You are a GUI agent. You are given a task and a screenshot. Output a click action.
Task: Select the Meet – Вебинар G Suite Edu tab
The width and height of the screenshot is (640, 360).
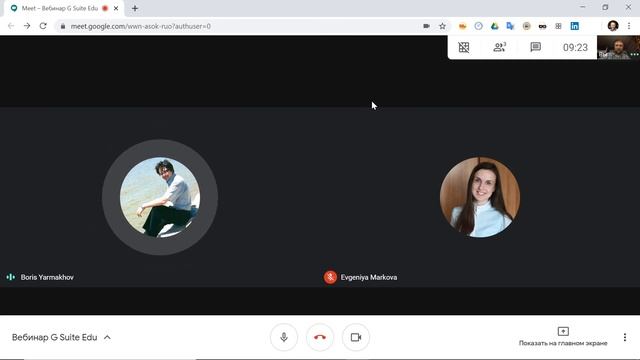pos(65,8)
